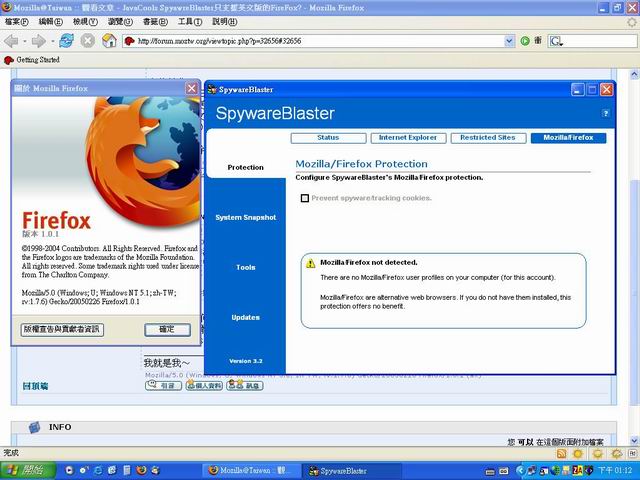This screenshot has width=640, height=480.
Task: Open the Back button history dropdown arrow
Action: pyautogui.click(x=25, y=41)
